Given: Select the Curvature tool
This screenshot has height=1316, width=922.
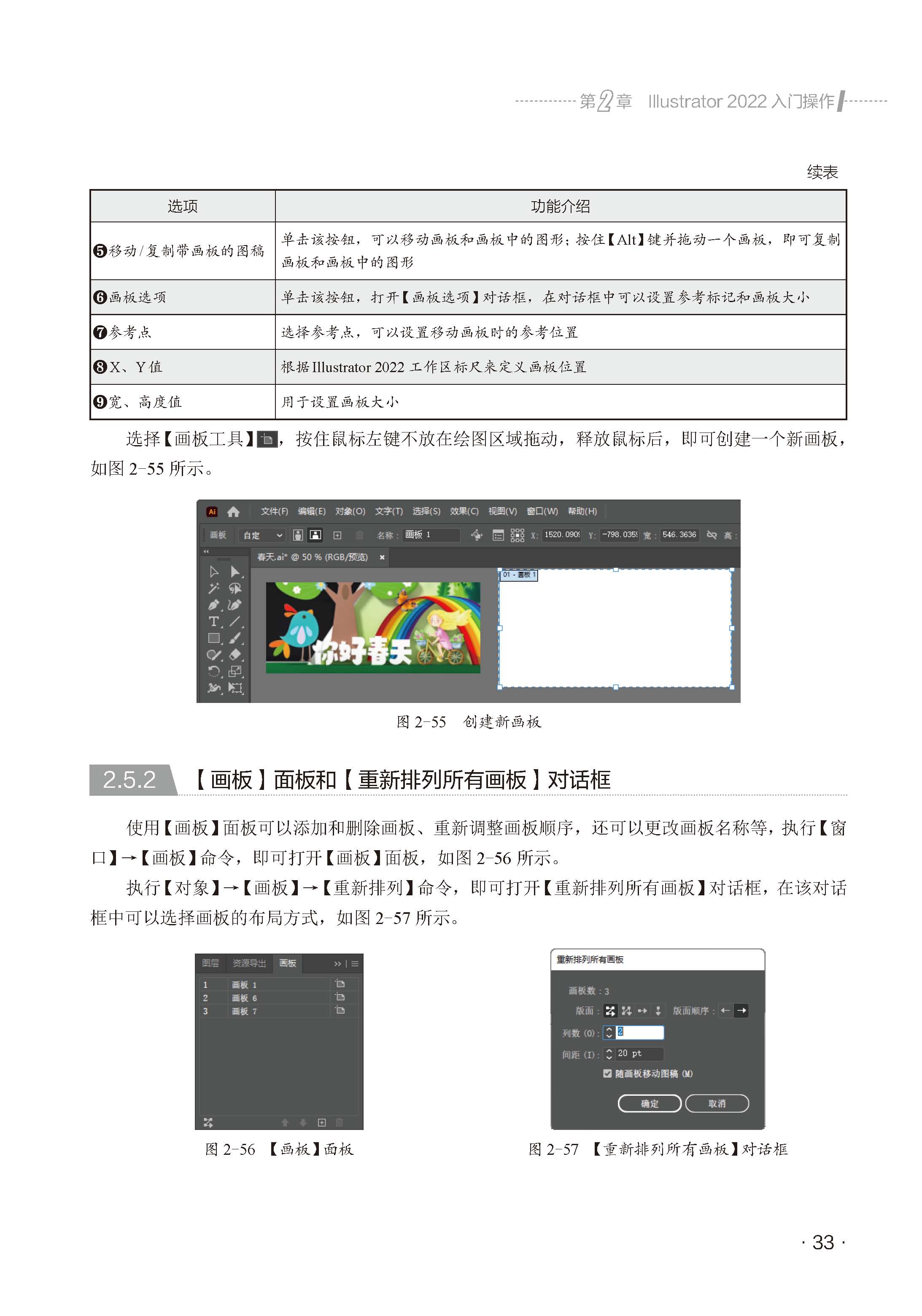Looking at the screenshot, I should (235, 605).
